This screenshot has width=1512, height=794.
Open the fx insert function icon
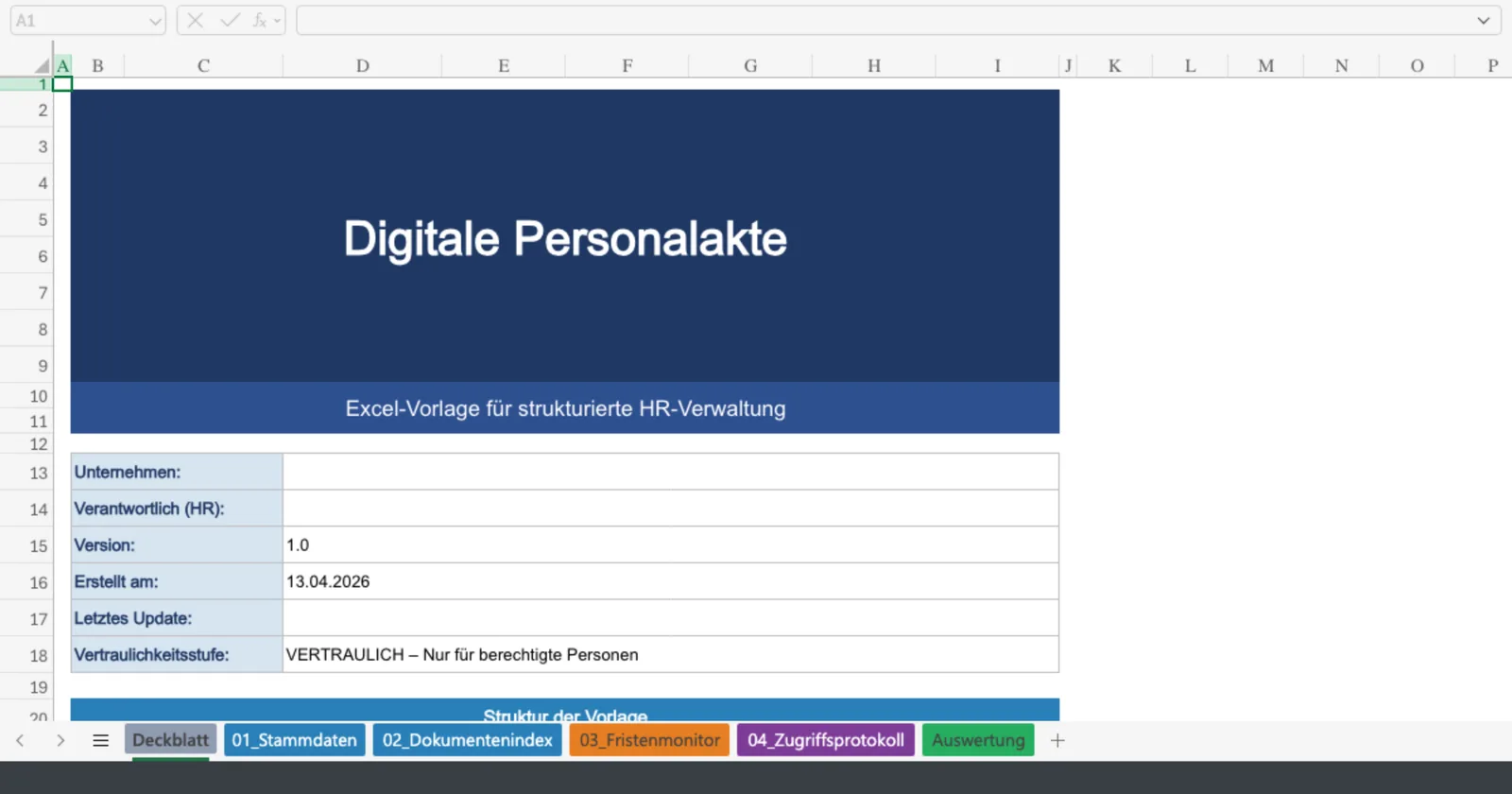click(260, 21)
